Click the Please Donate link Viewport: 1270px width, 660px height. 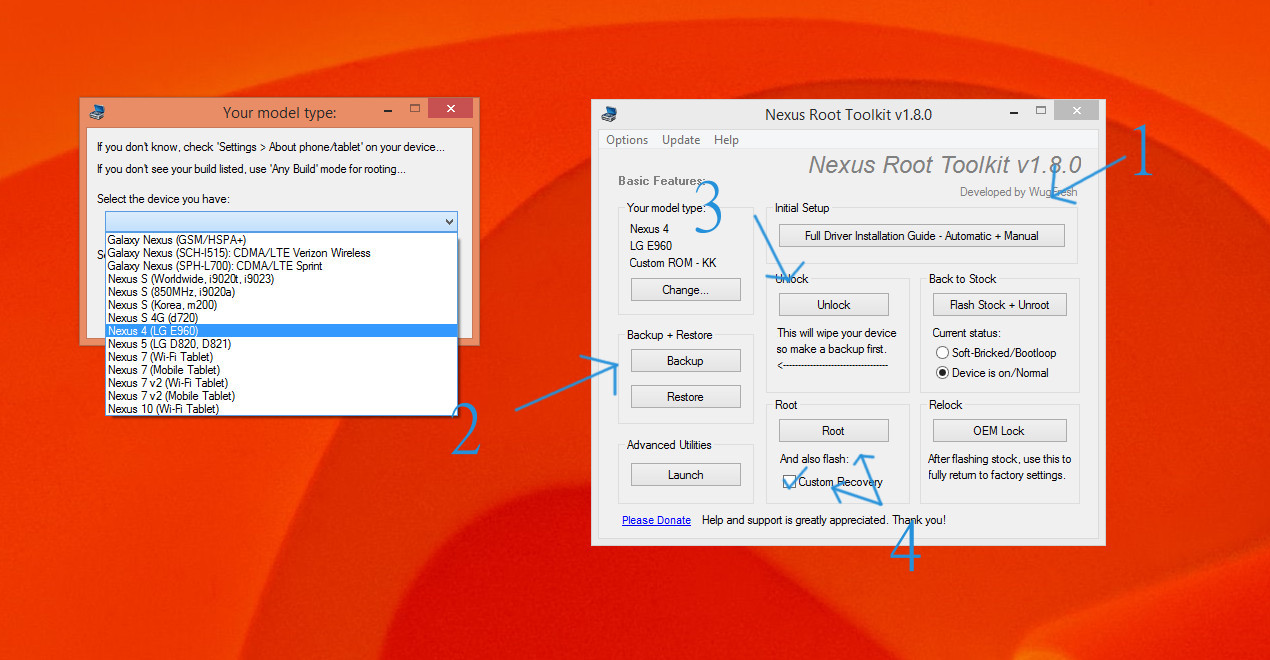click(x=656, y=520)
